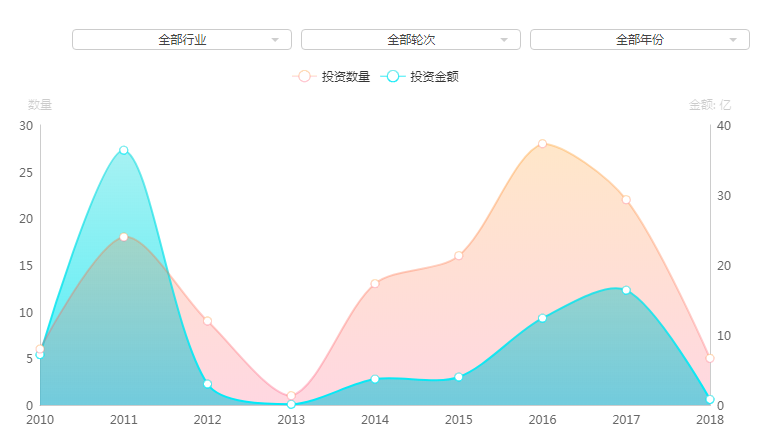Open the 全部行业 industry dropdown
Screen dimensions: 758x446
182,40
